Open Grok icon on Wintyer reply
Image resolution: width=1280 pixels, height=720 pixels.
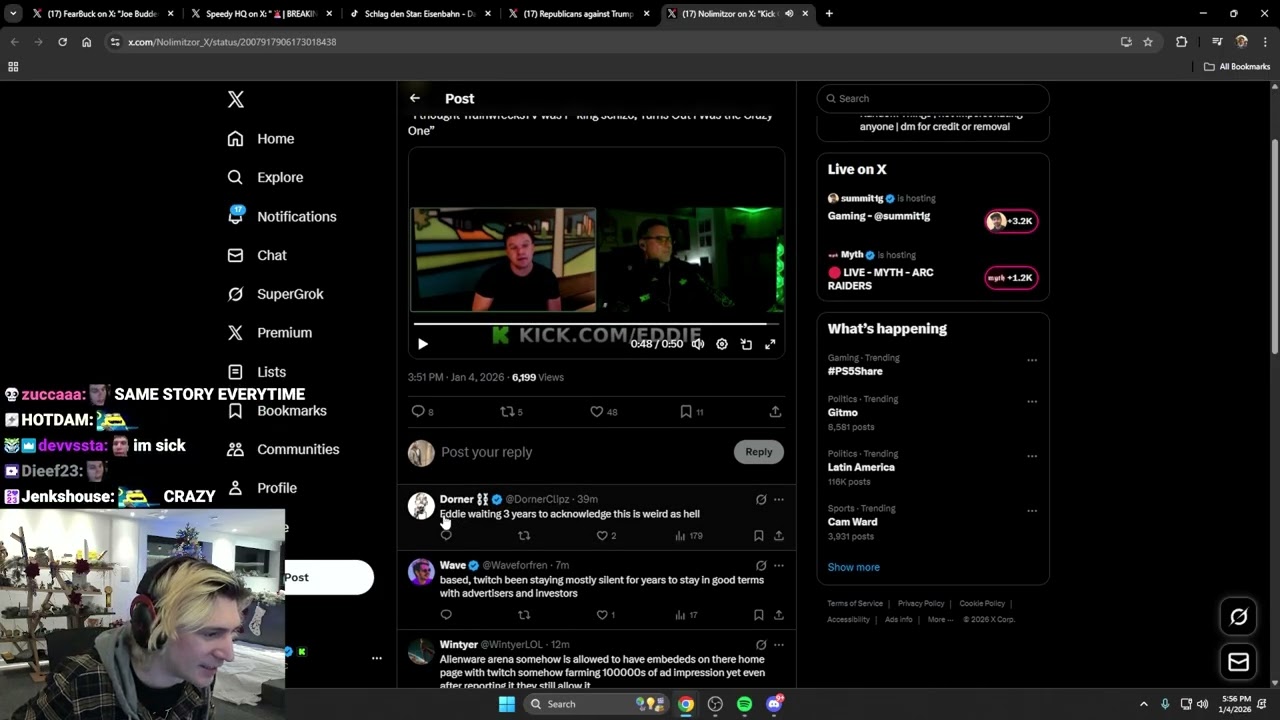pyautogui.click(x=761, y=645)
